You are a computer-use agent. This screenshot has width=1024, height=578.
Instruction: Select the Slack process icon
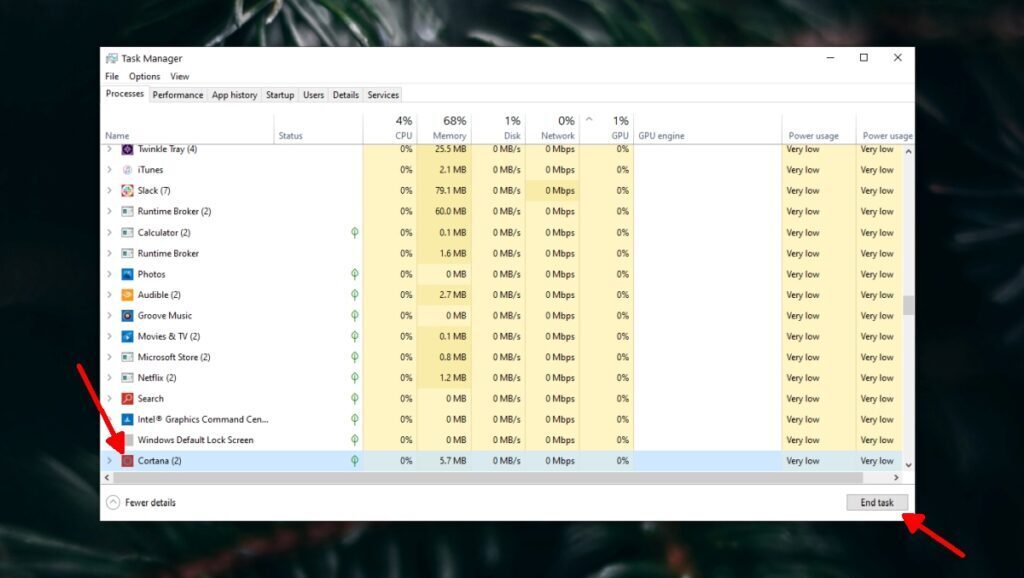click(128, 190)
